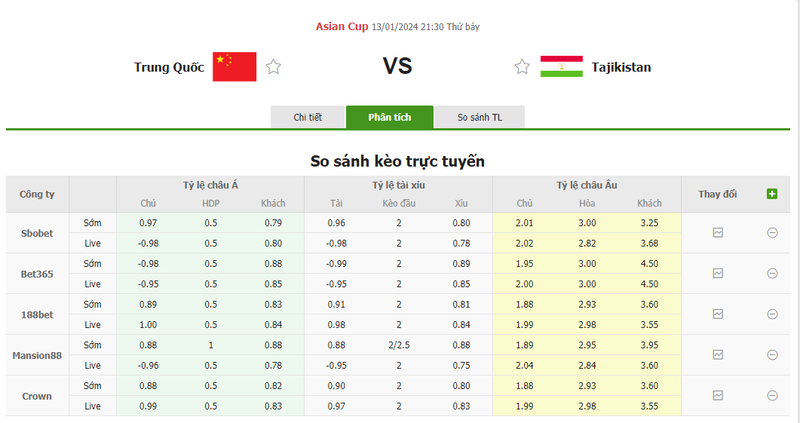Favorite Tajikistan with star toggle
Image resolution: width=800 pixels, height=423 pixels.
[x=522, y=67]
